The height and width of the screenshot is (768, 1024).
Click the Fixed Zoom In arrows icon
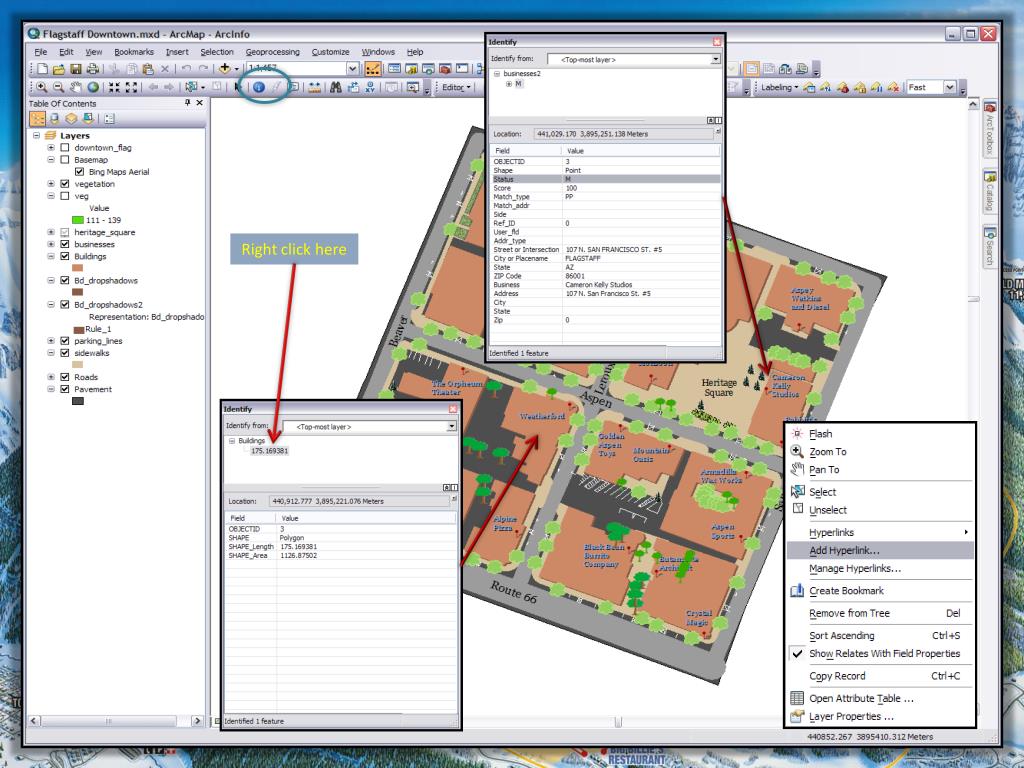click(x=114, y=87)
